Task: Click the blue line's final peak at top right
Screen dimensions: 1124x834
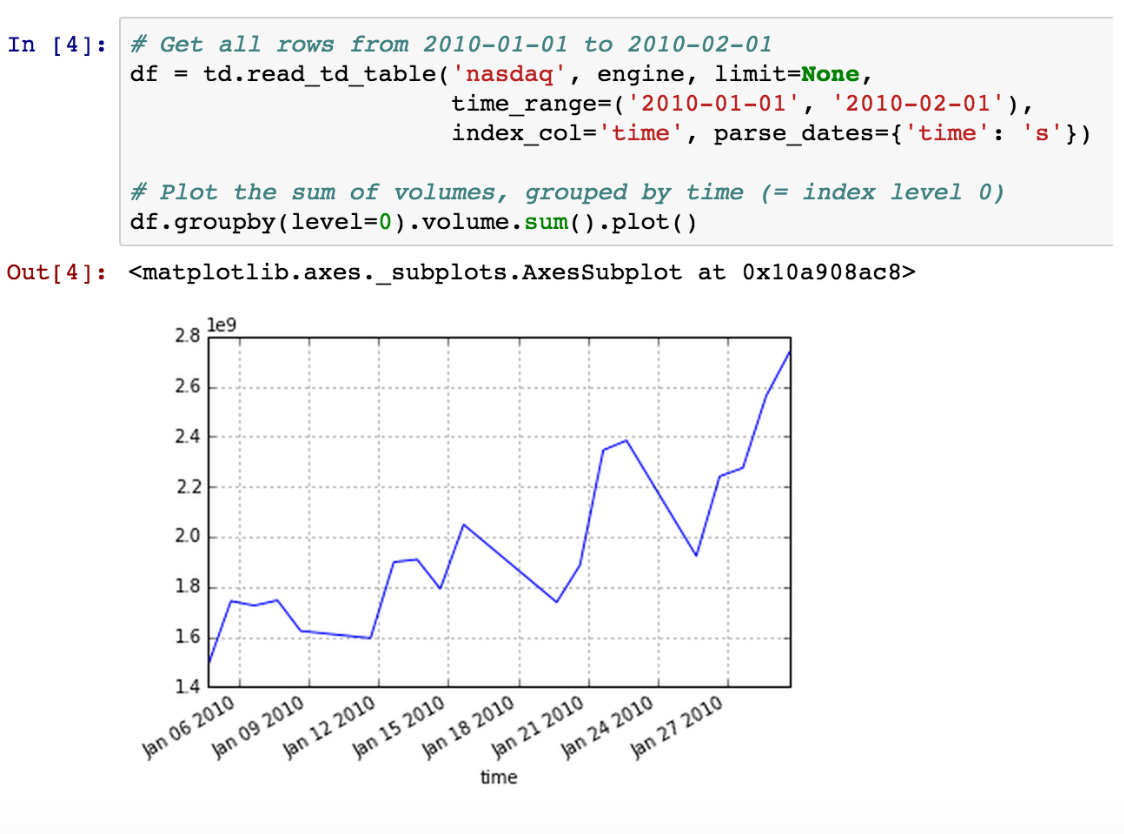Action: tap(788, 353)
